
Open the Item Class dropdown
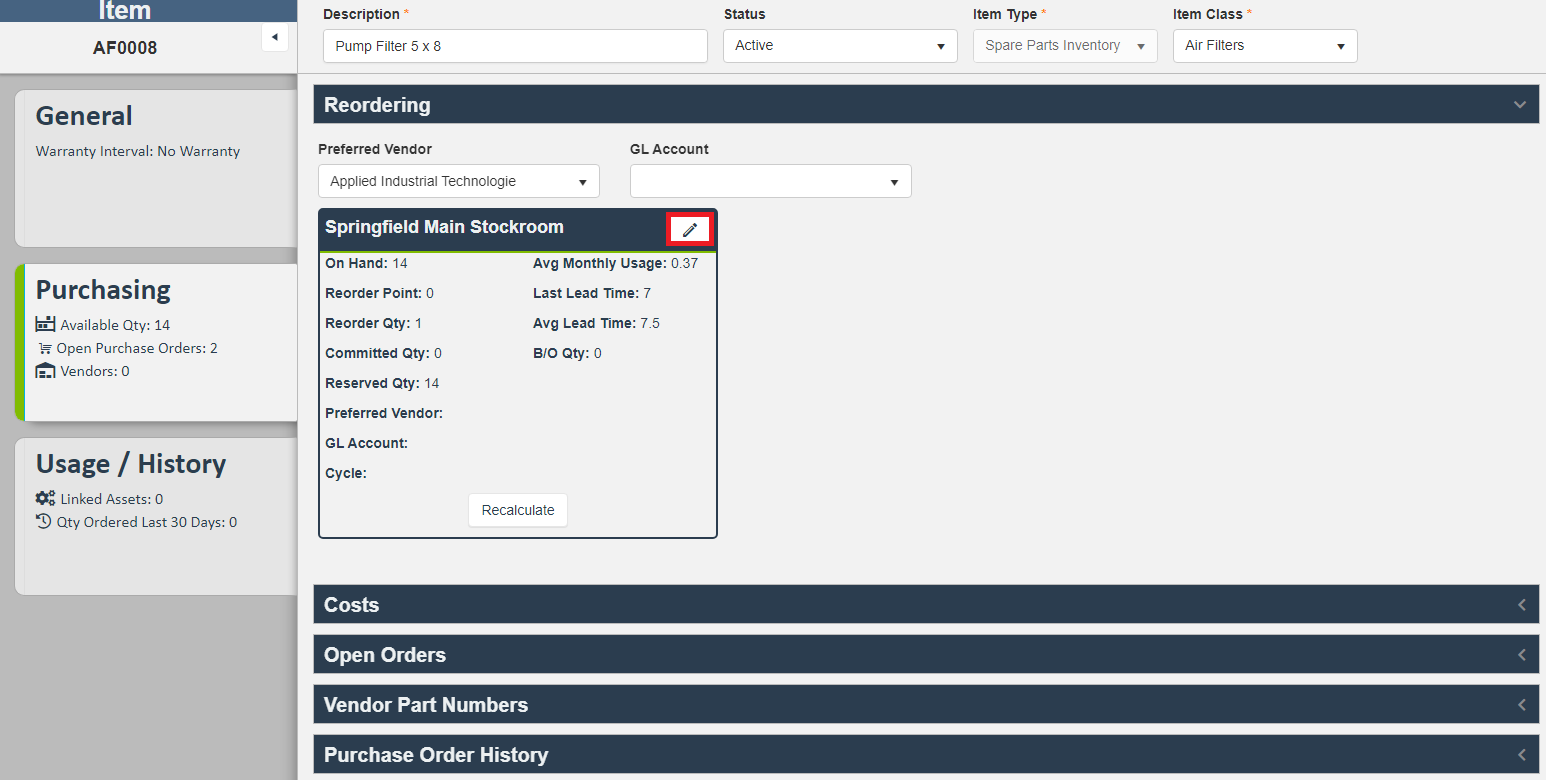[x=1340, y=46]
